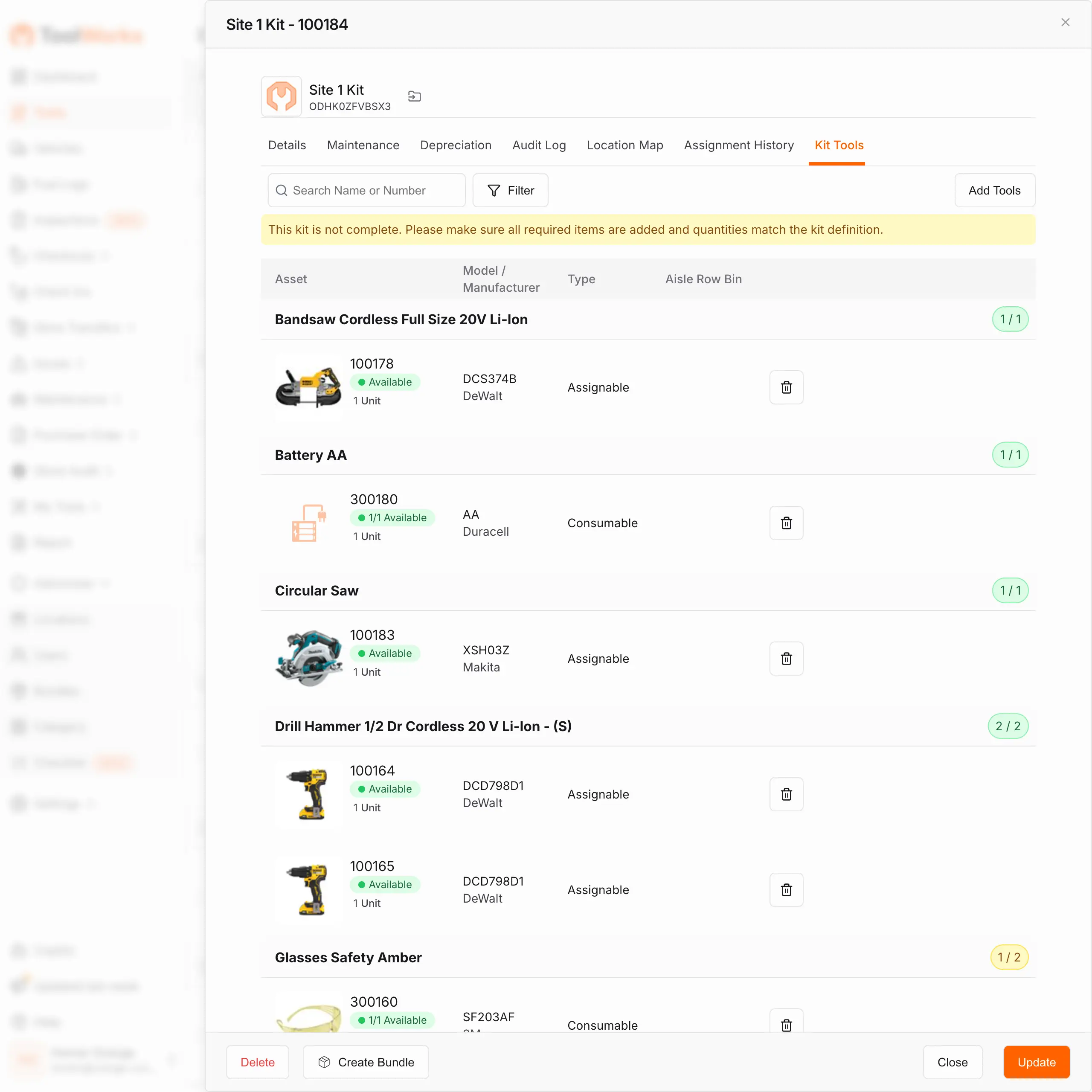Switch to the Details tab
The width and height of the screenshot is (1092, 1092).
coord(287,145)
